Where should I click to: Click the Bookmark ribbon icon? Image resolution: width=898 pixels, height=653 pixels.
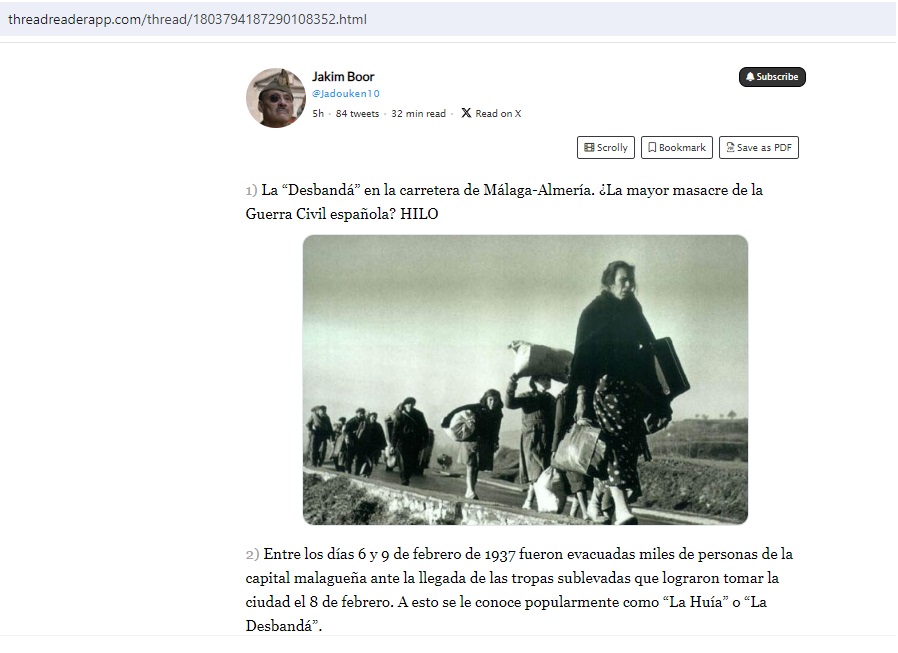point(652,147)
